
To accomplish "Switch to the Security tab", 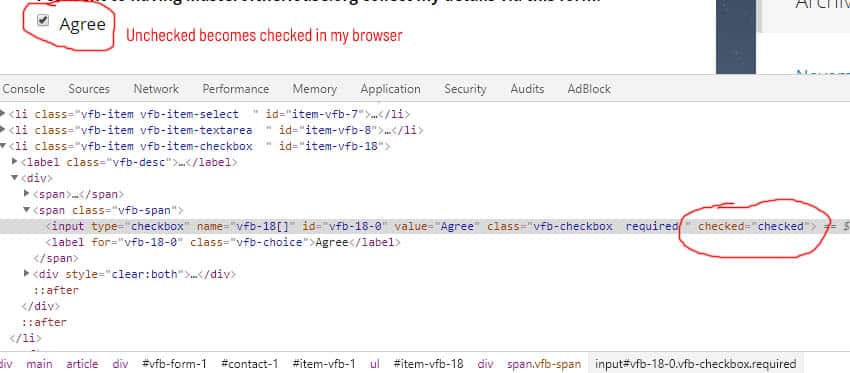I will click(465, 89).
